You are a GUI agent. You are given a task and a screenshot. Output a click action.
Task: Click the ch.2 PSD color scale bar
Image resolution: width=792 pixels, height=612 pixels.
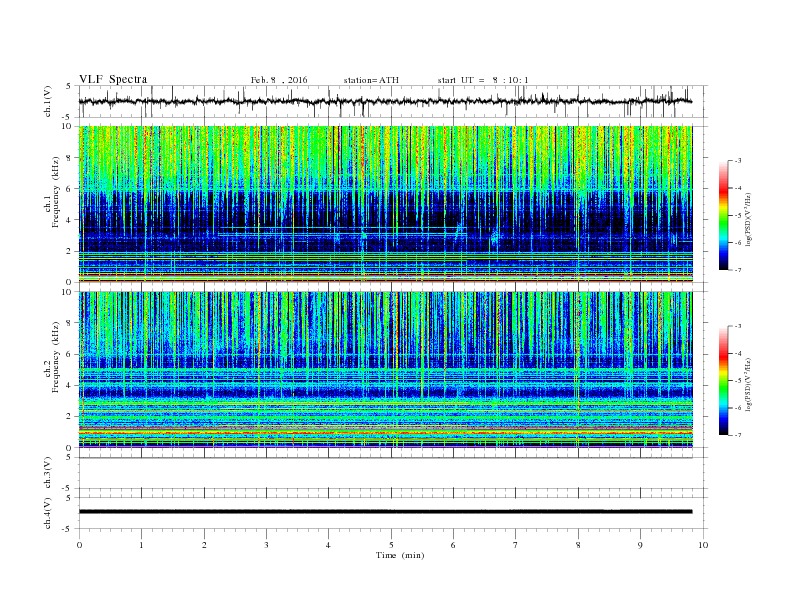(x=723, y=381)
